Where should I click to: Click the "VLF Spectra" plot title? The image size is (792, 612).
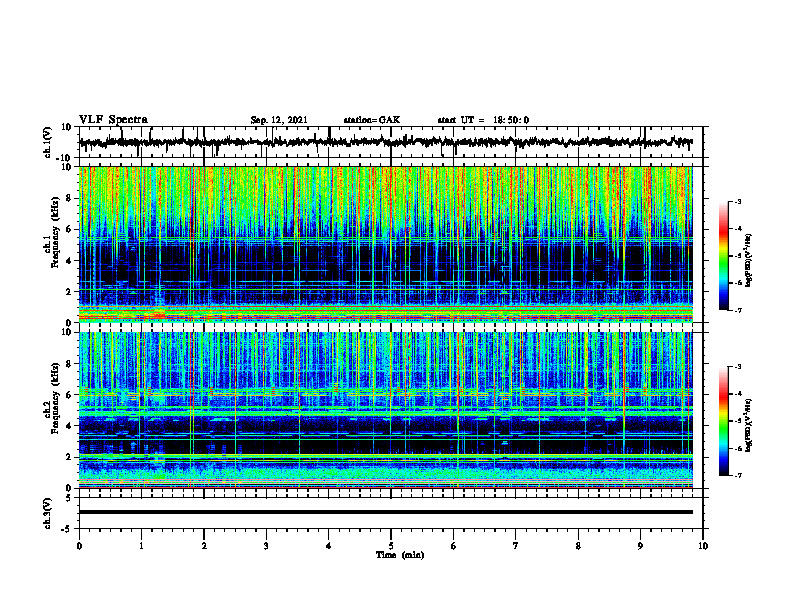pyautogui.click(x=113, y=120)
